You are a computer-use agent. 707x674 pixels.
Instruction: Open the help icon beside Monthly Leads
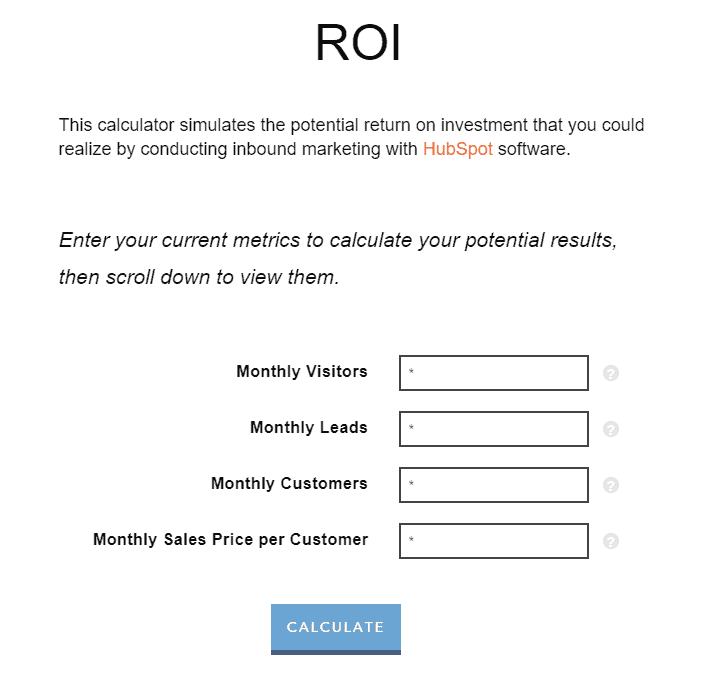tap(611, 429)
